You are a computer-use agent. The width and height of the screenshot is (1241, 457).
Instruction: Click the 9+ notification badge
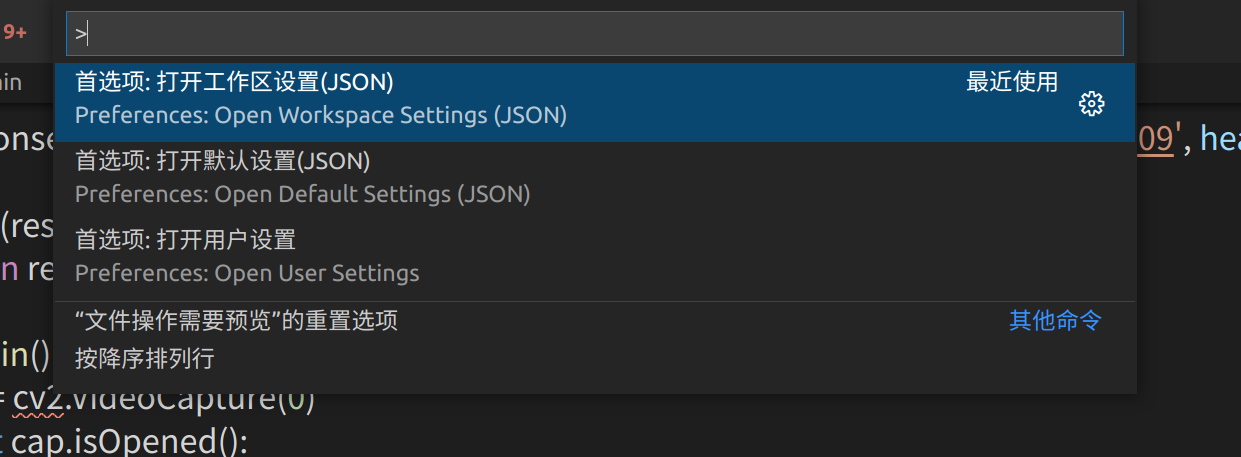tap(15, 32)
